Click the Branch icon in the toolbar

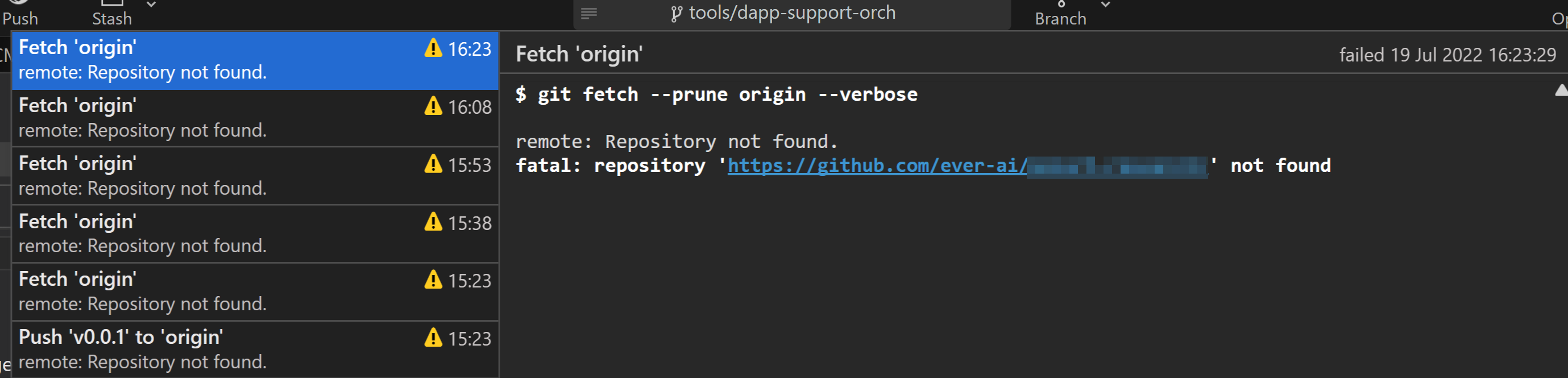(x=1060, y=5)
